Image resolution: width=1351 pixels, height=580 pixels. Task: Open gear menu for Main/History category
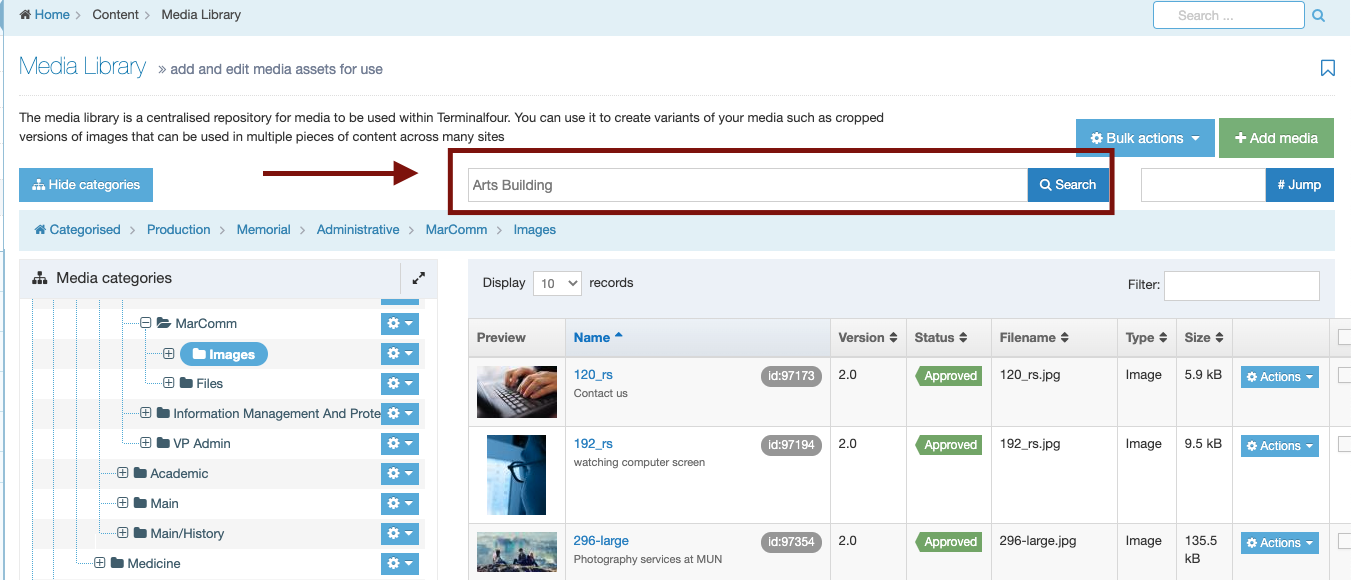[399, 534]
